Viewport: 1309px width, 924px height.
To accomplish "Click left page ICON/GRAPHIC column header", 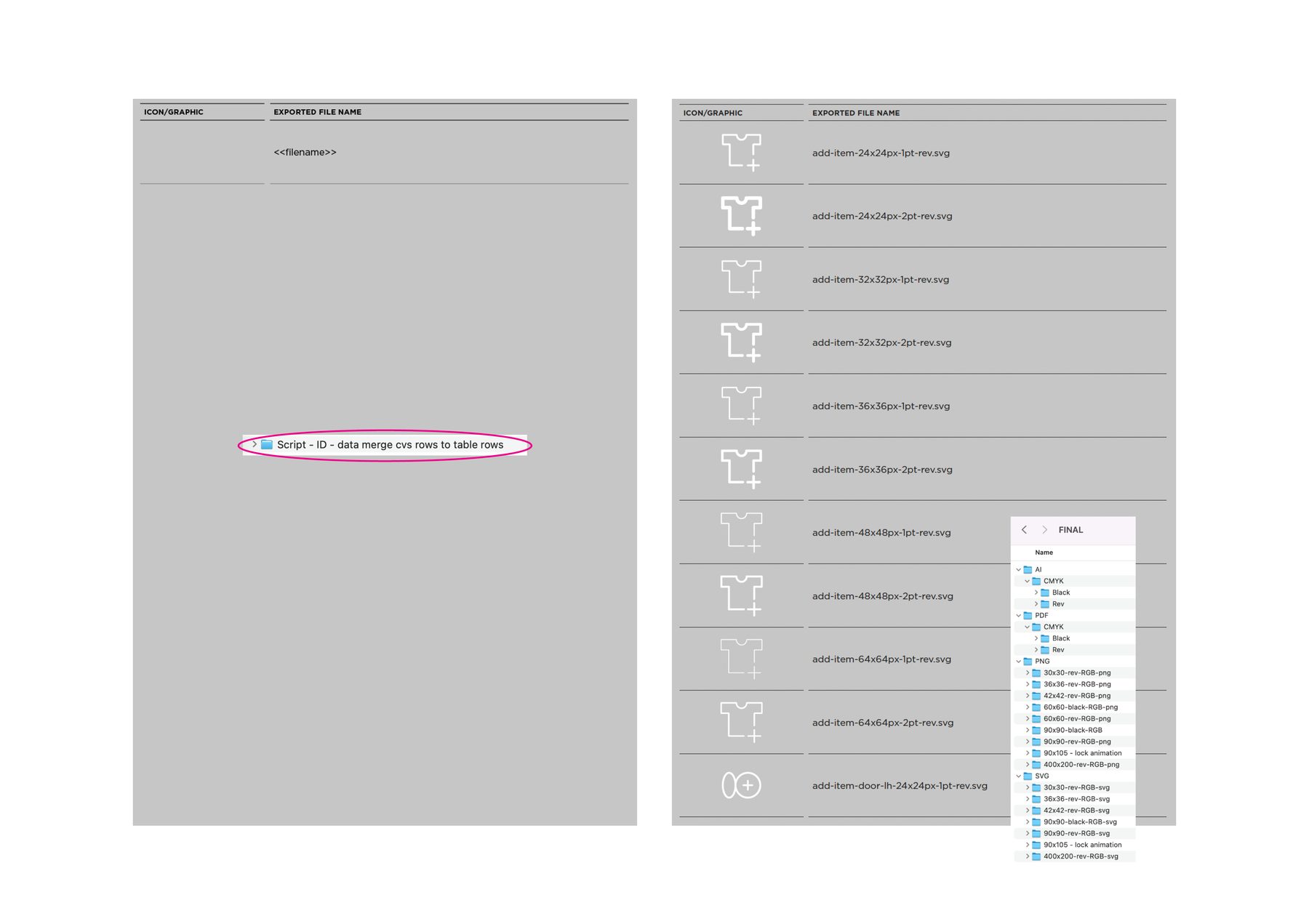I will pos(173,112).
